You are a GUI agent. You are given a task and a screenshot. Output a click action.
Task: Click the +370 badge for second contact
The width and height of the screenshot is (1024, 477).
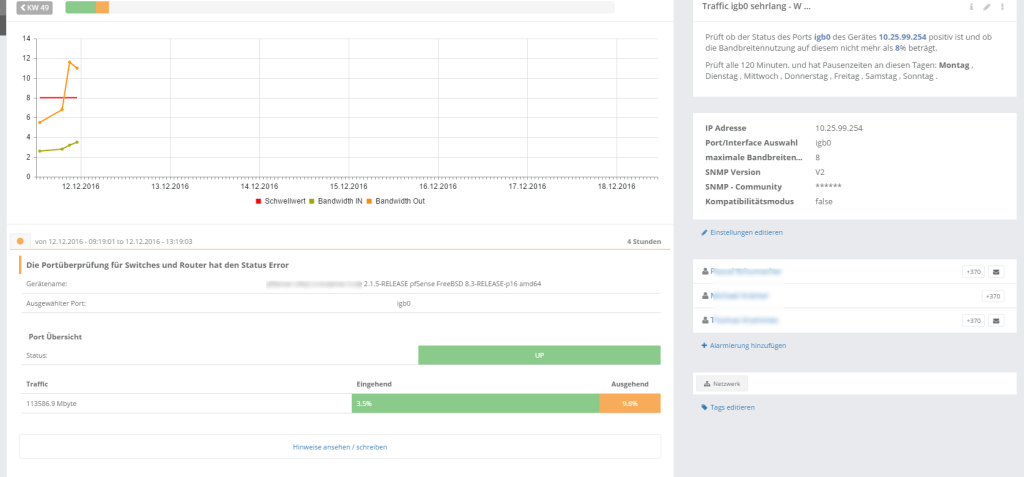pyautogui.click(x=993, y=296)
